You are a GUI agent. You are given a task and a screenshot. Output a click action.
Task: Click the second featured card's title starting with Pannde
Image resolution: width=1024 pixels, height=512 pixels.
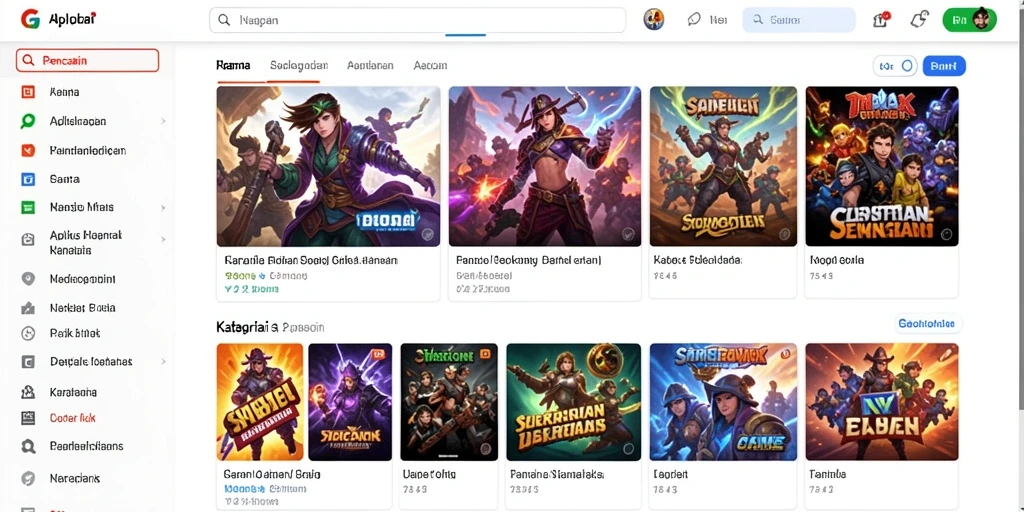528,260
